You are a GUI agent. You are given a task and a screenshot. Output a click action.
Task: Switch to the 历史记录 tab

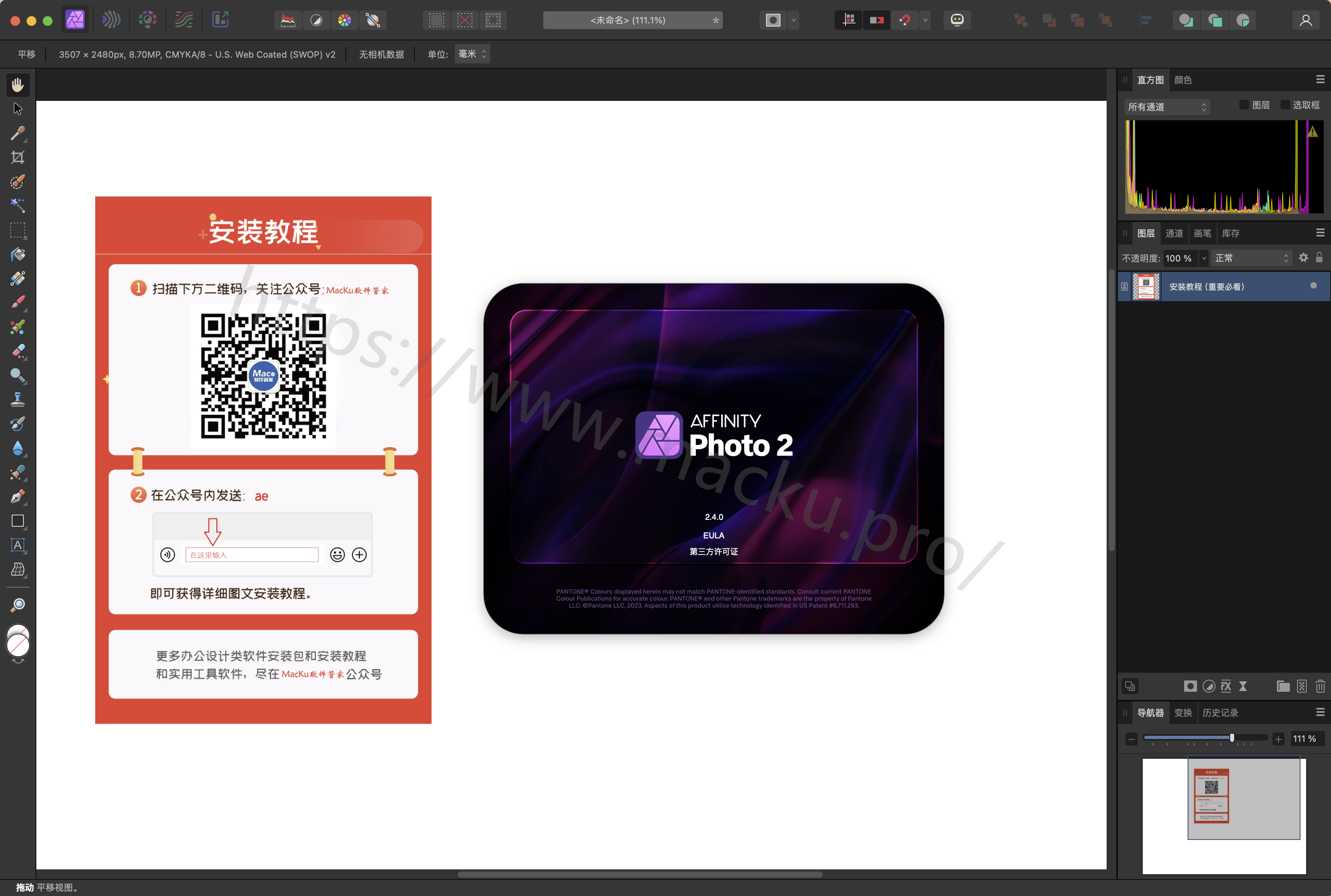pos(1220,713)
